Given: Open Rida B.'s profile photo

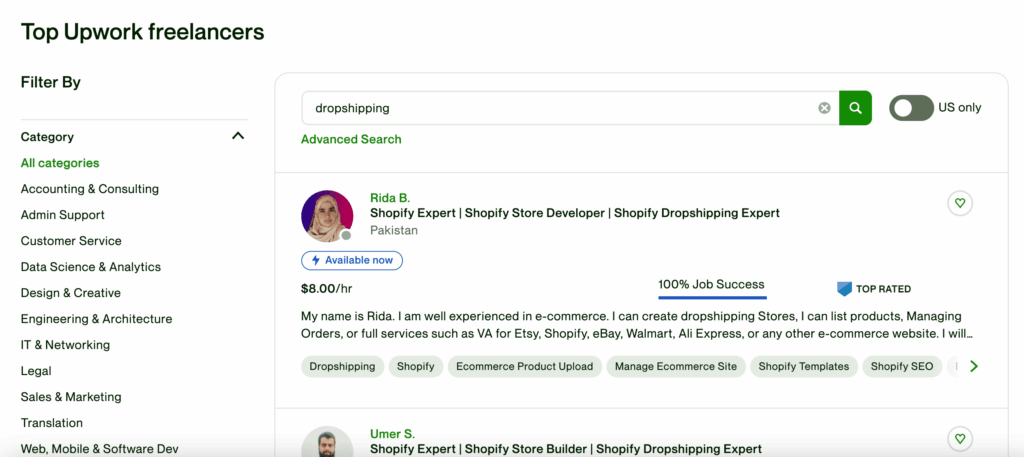Looking at the screenshot, I should point(327,216).
